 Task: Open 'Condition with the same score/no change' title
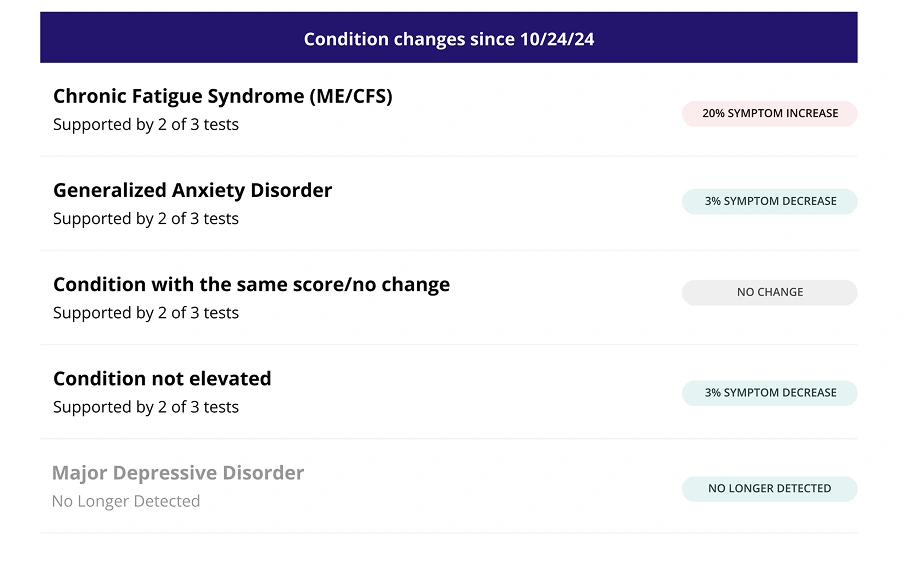(251, 284)
